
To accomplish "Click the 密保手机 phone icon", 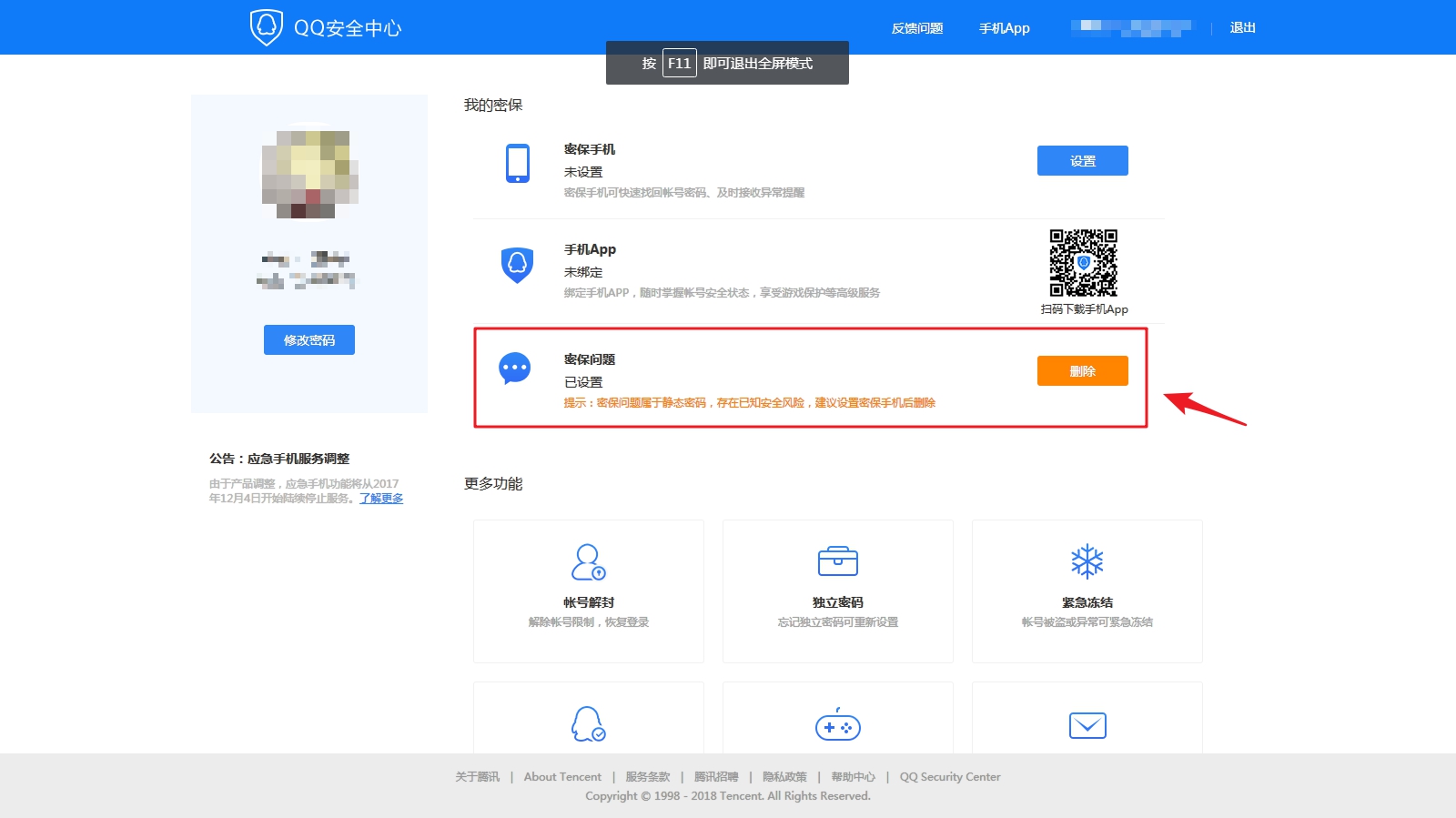I will click(518, 164).
